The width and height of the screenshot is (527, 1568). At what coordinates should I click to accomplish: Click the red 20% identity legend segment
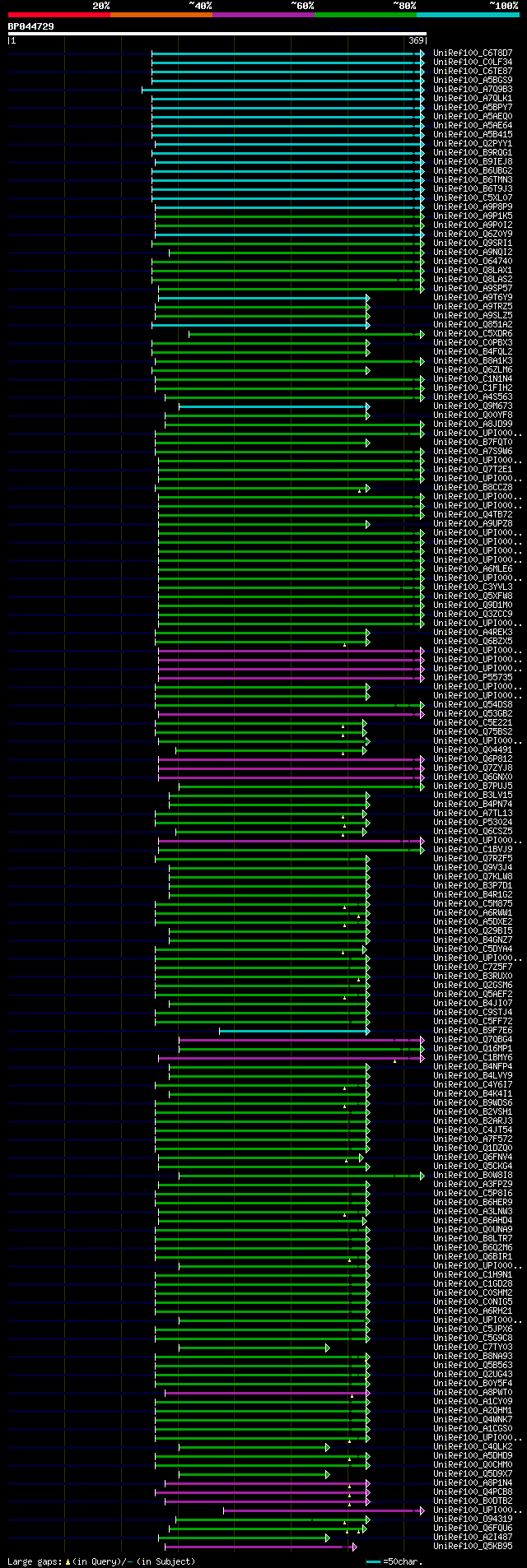tap(59, 15)
